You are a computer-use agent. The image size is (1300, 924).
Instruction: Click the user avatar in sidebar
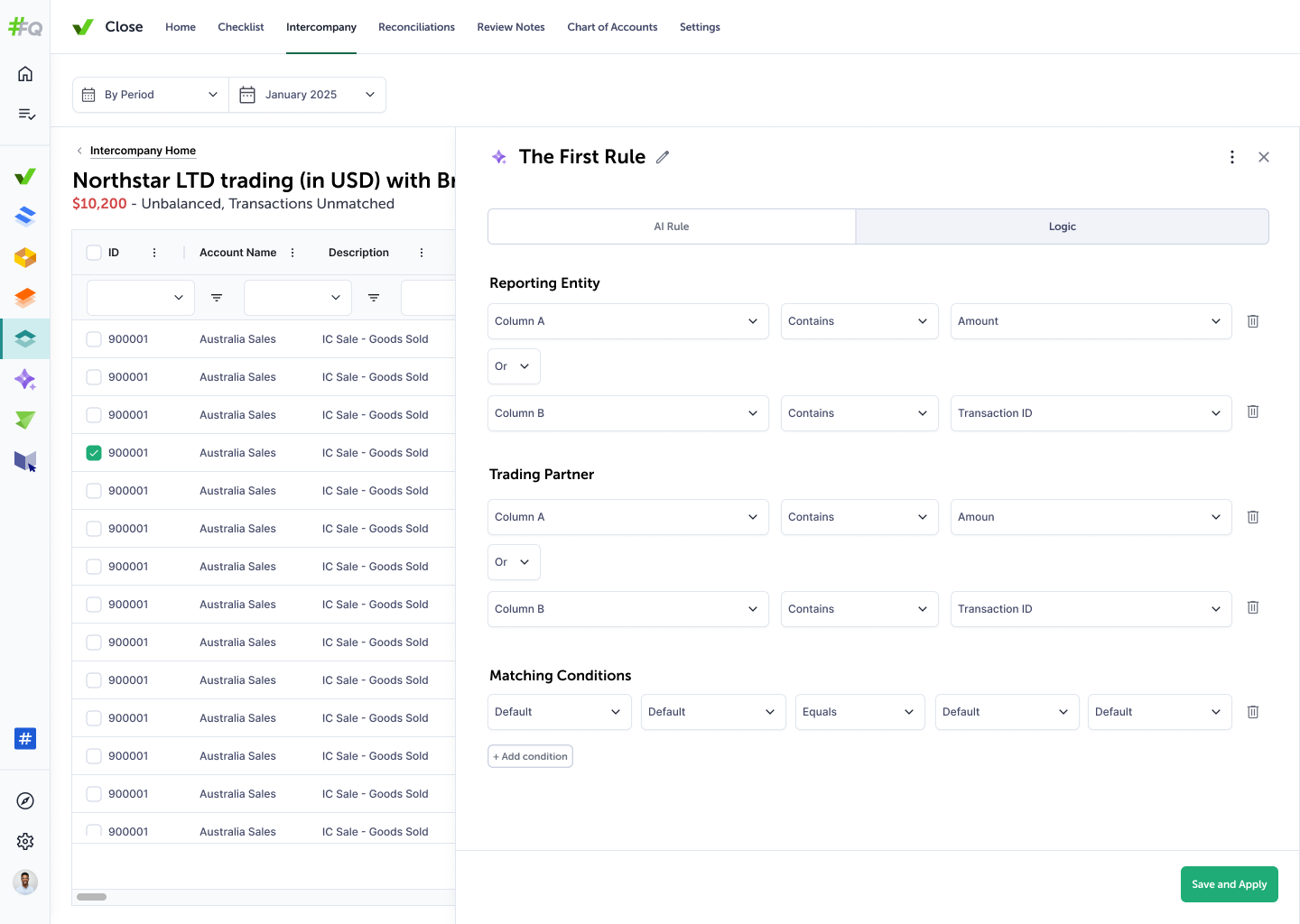[x=25, y=882]
